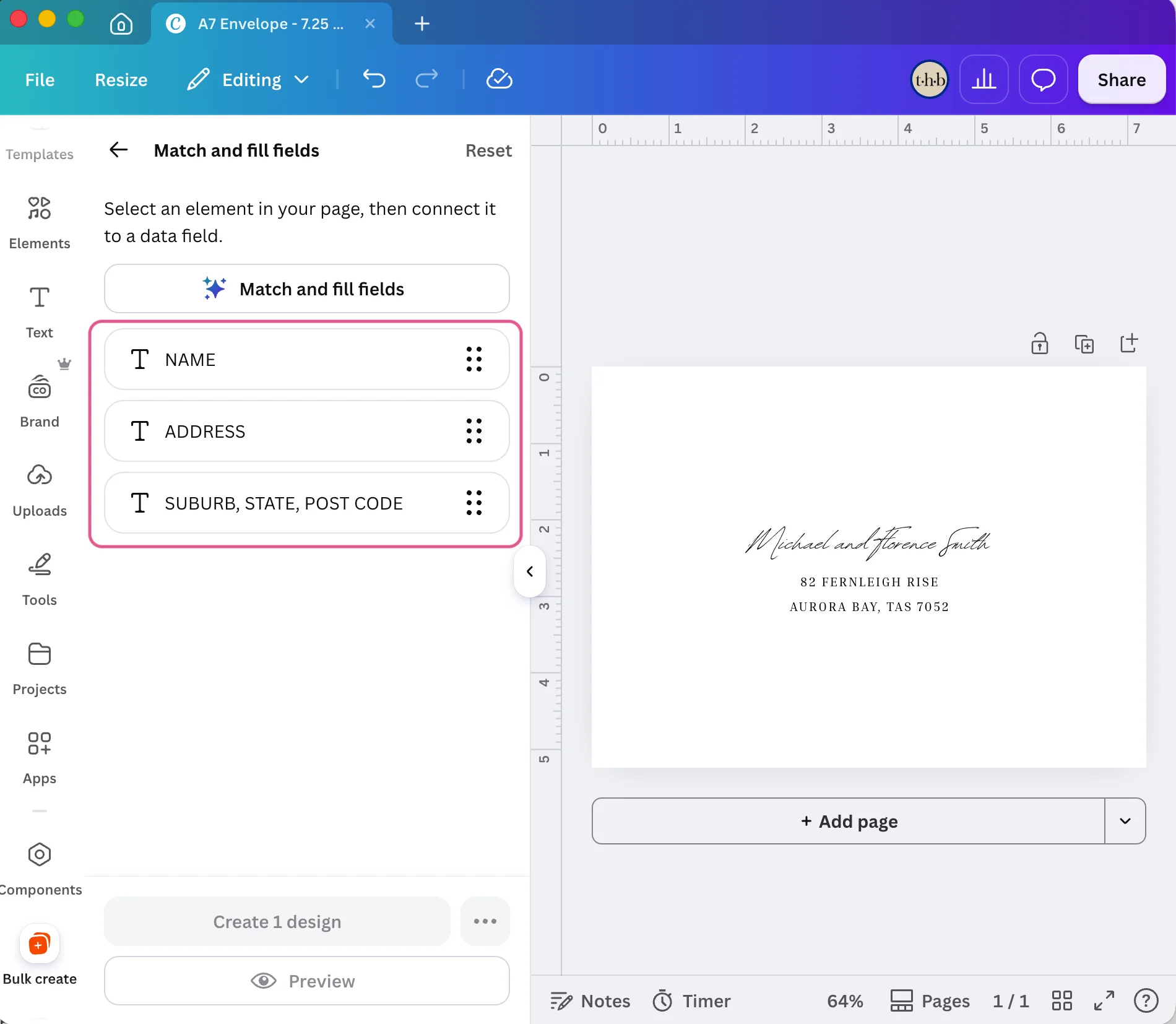This screenshot has height=1024, width=1176.
Task: Select the ADDRESS data field
Action: pyautogui.click(x=307, y=431)
